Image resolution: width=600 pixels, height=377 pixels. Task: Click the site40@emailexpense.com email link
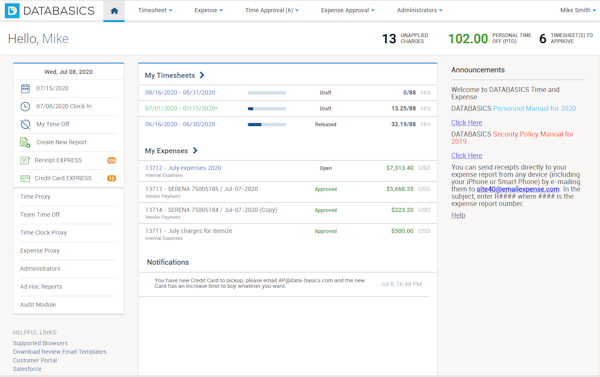click(x=518, y=189)
